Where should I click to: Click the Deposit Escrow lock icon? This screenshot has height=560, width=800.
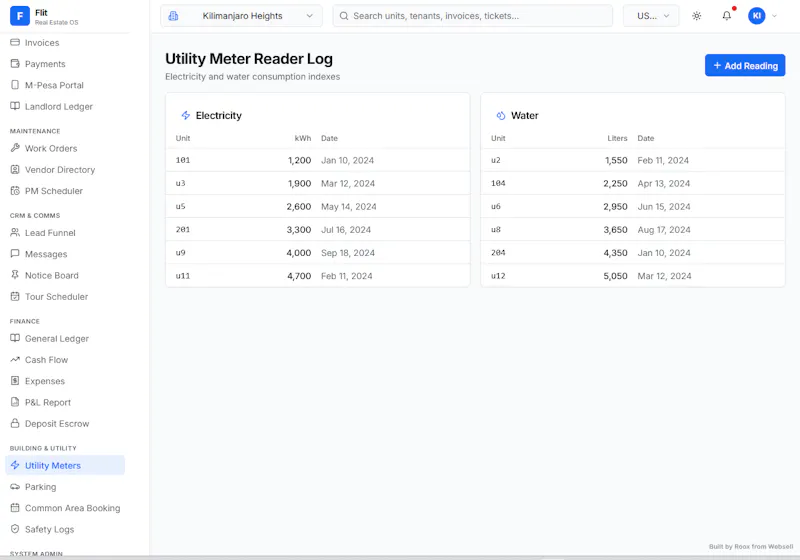[x=15, y=423]
